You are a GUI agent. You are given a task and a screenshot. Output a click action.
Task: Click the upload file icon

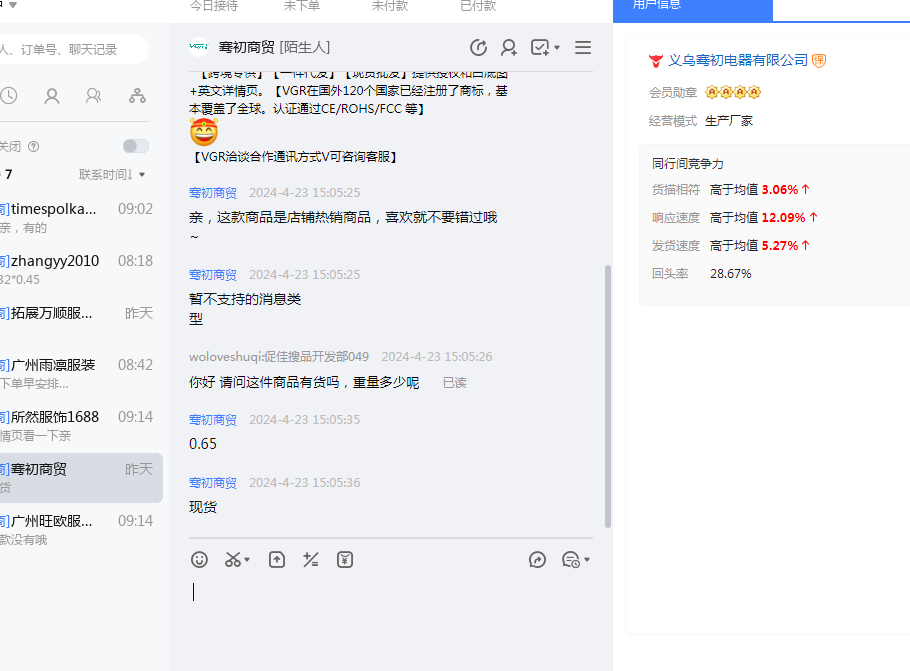277,560
